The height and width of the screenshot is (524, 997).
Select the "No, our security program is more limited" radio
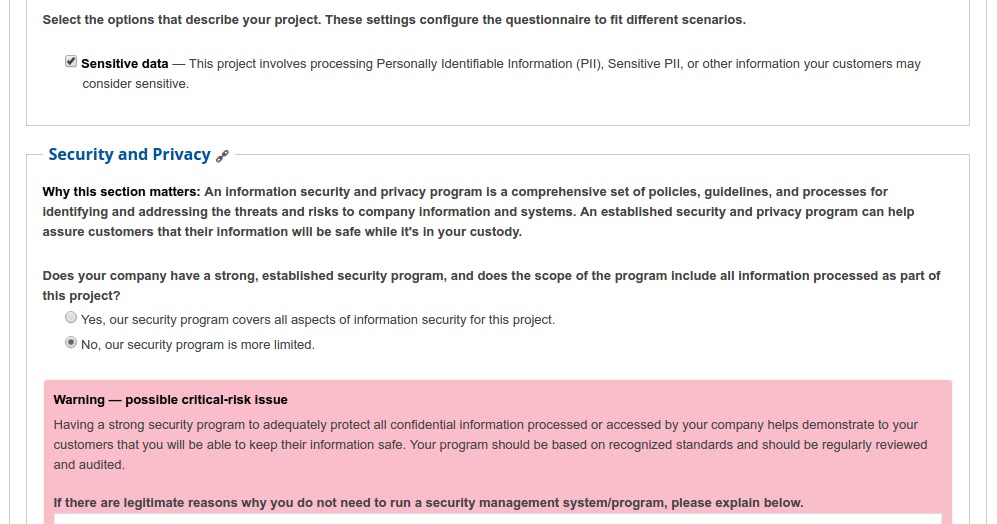(x=71, y=343)
